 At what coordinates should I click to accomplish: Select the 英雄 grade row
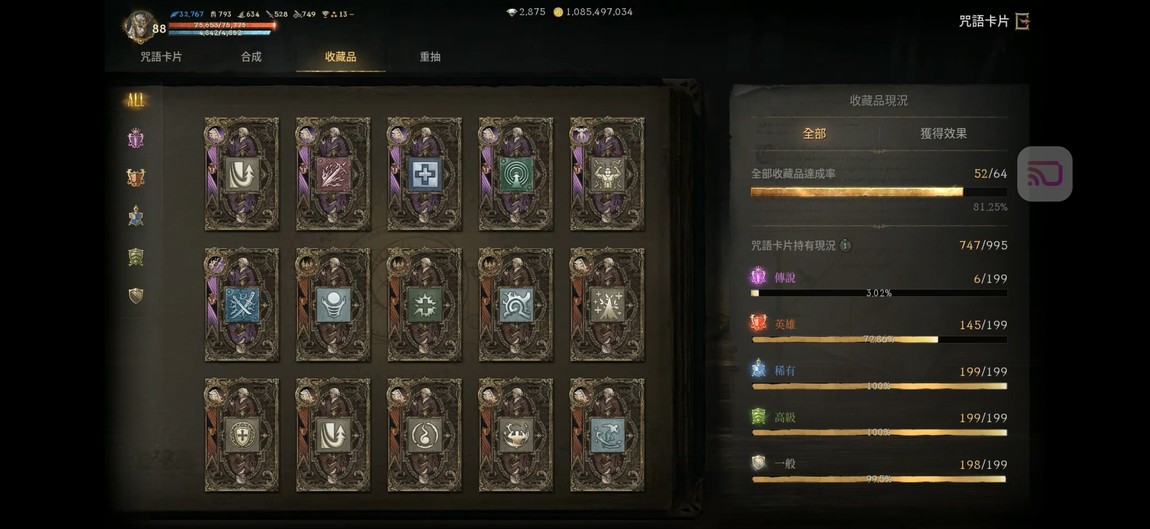(x=879, y=329)
